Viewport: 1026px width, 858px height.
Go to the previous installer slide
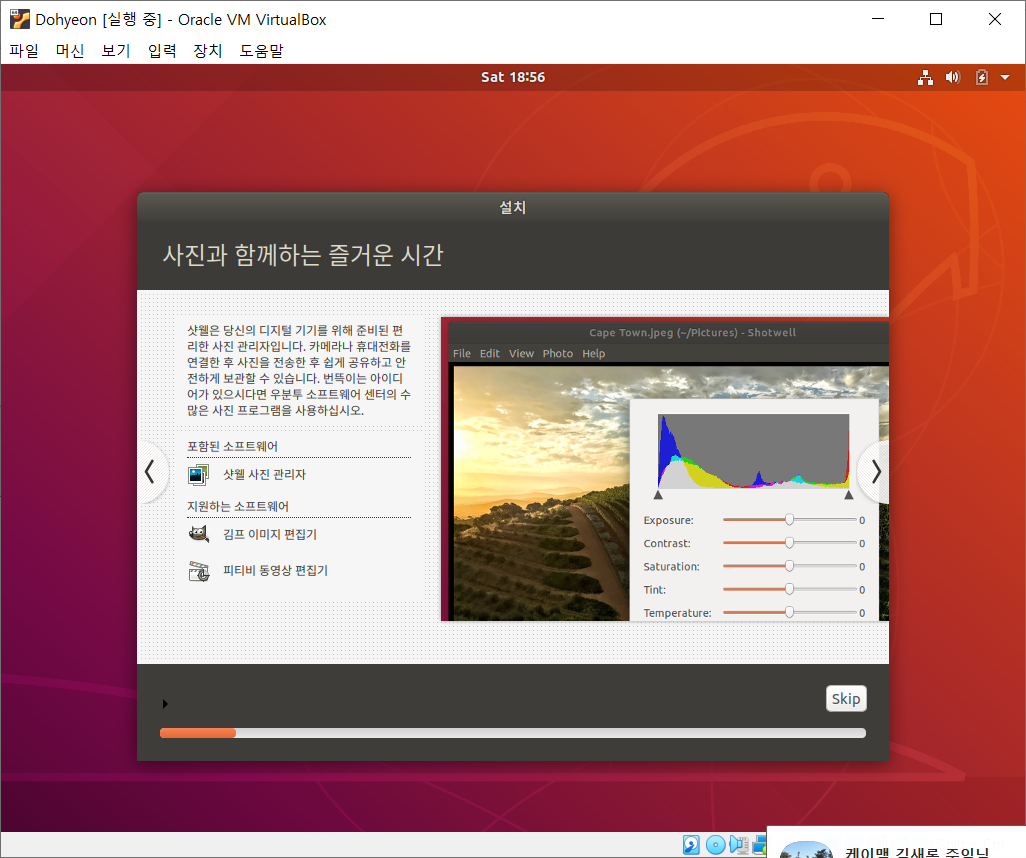click(150, 471)
